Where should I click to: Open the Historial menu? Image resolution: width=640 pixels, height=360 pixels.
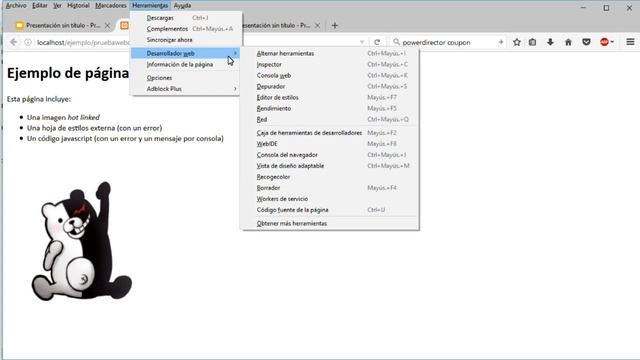point(78,6)
